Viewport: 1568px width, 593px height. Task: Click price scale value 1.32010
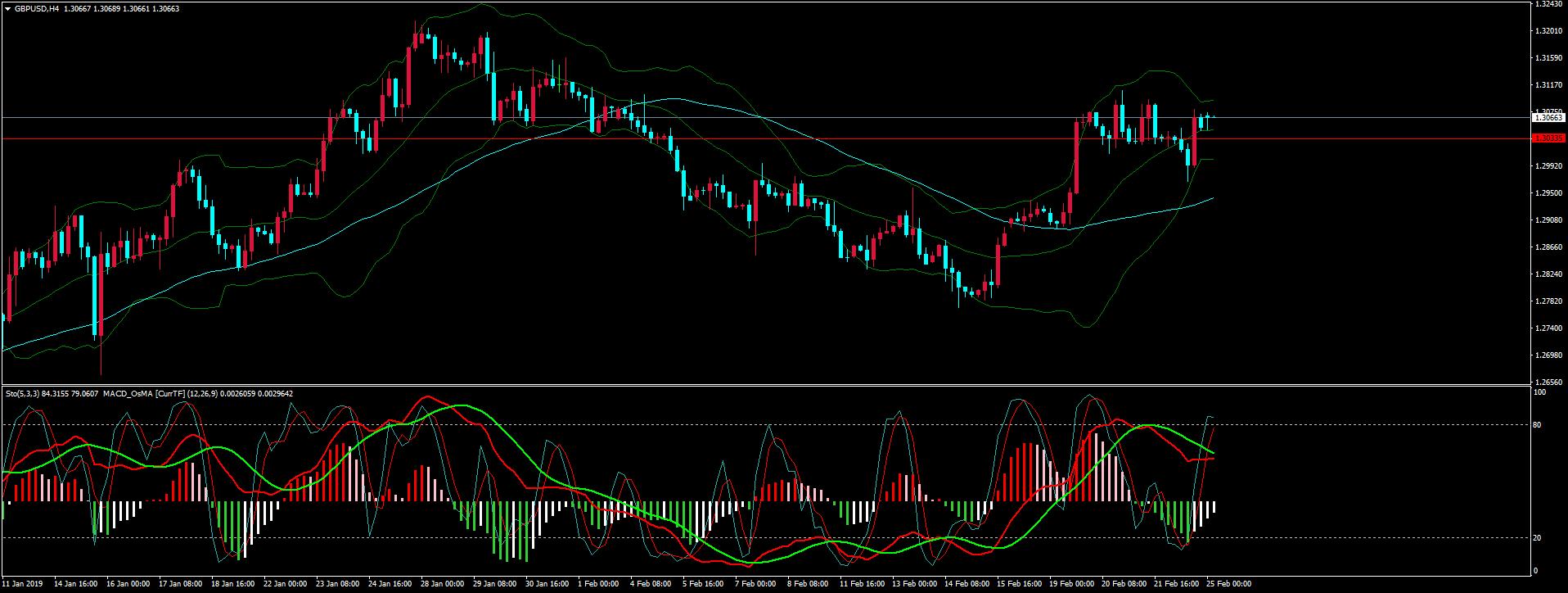(1548, 31)
